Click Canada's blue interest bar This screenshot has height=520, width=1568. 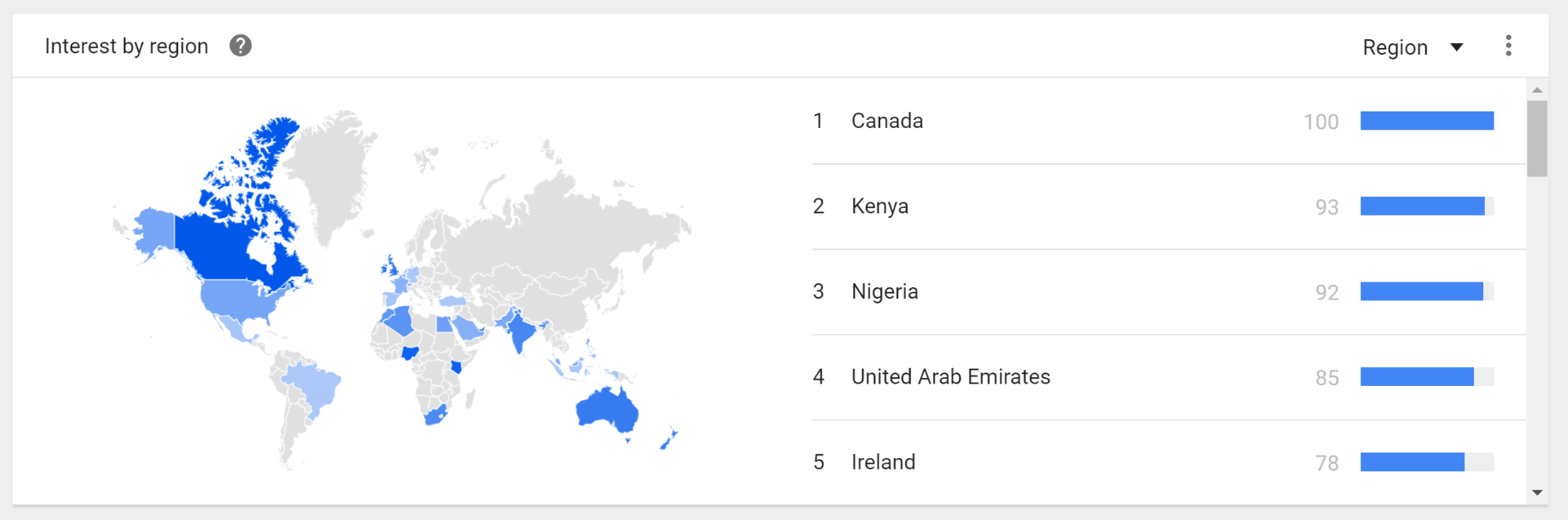(1427, 121)
